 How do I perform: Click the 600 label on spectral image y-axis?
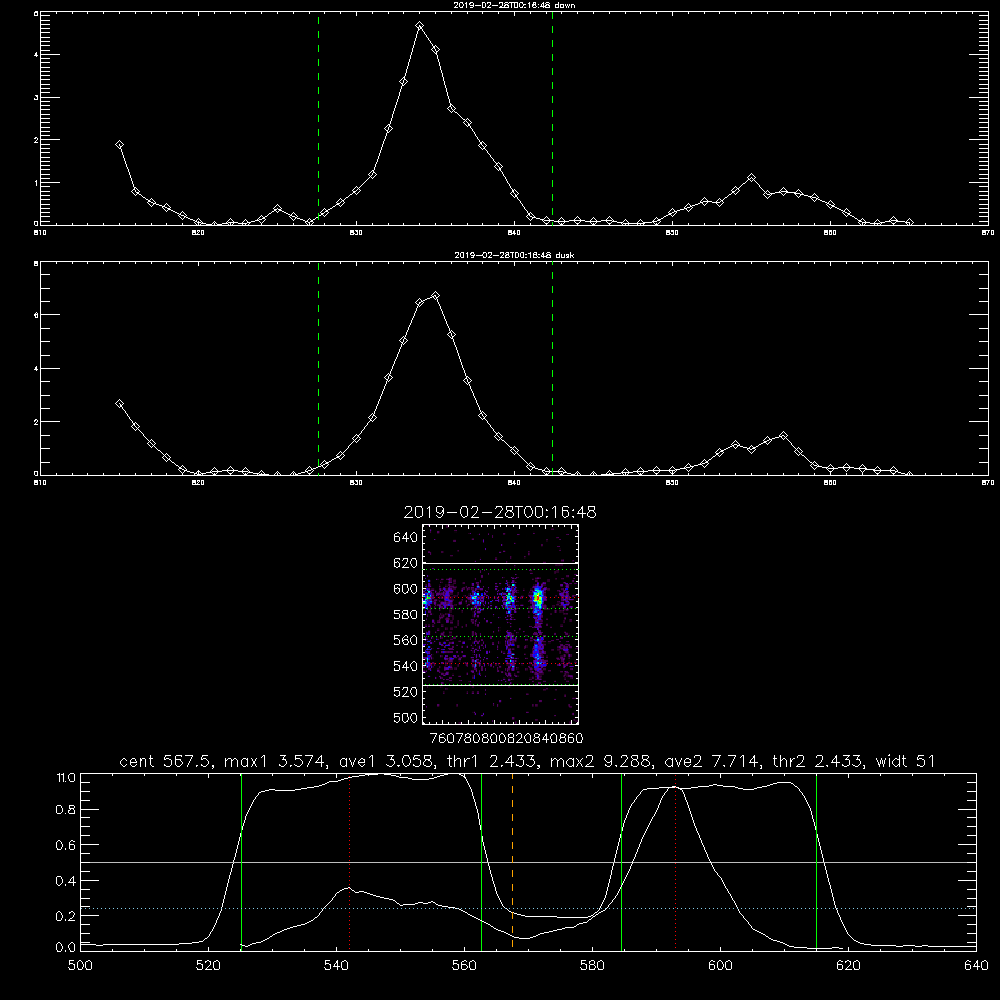(x=406, y=589)
